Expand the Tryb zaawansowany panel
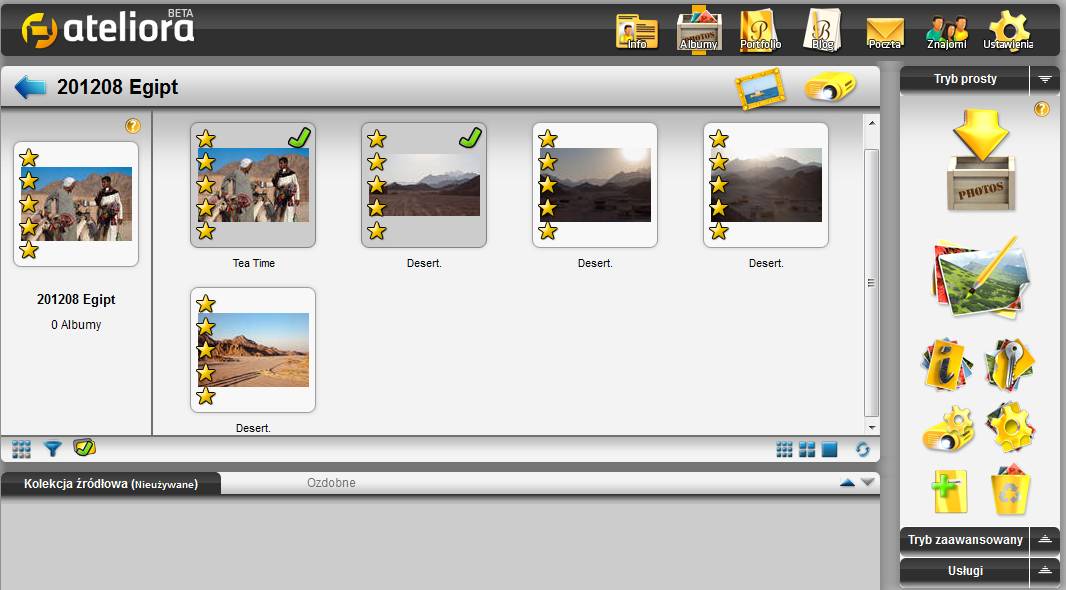Screen dimensions: 1066x590 [1045, 539]
